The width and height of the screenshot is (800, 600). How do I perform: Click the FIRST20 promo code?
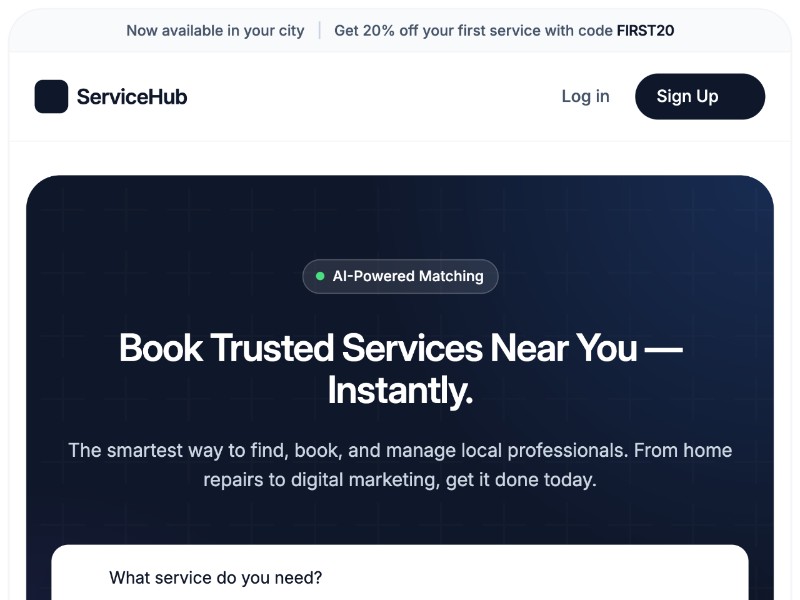(645, 31)
